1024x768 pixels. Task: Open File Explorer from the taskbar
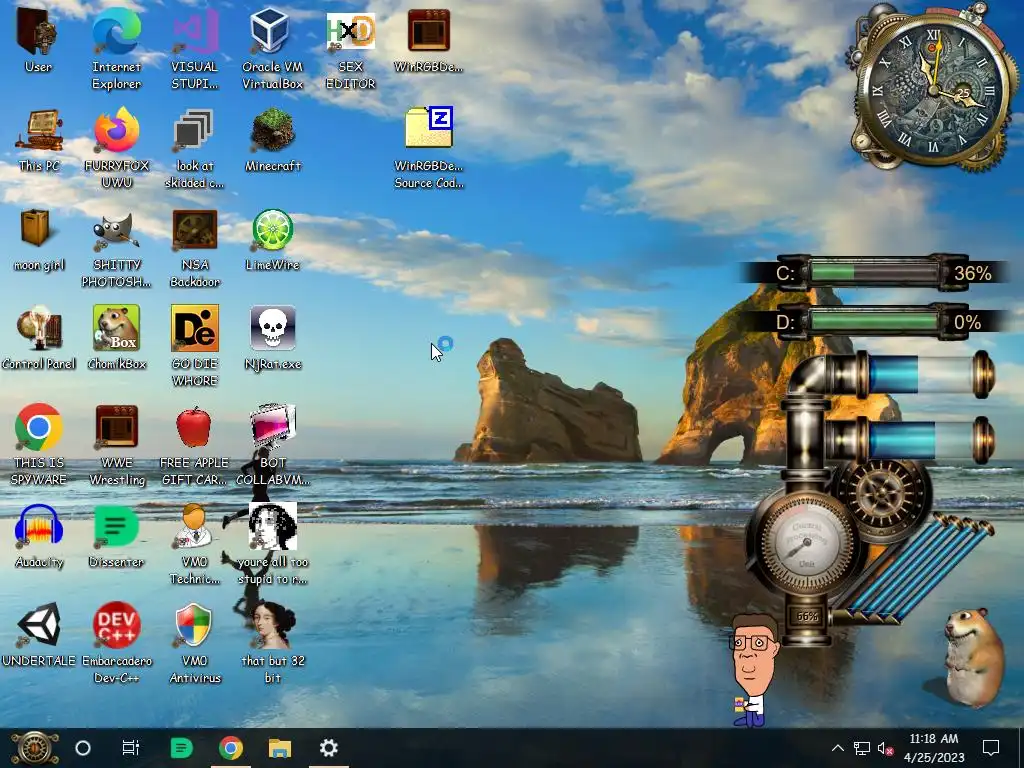coord(280,748)
